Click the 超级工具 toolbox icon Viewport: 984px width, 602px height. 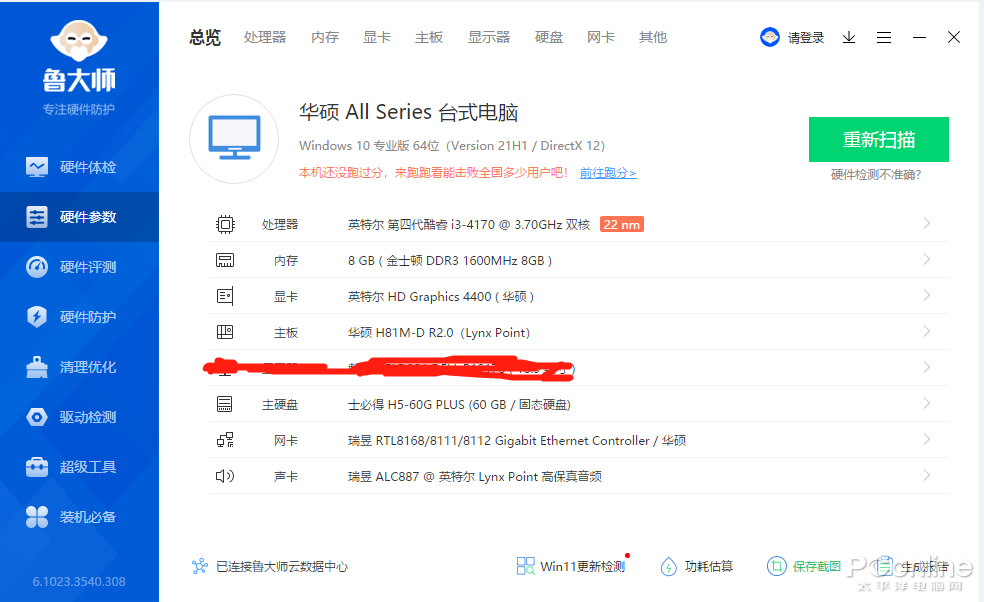point(37,467)
